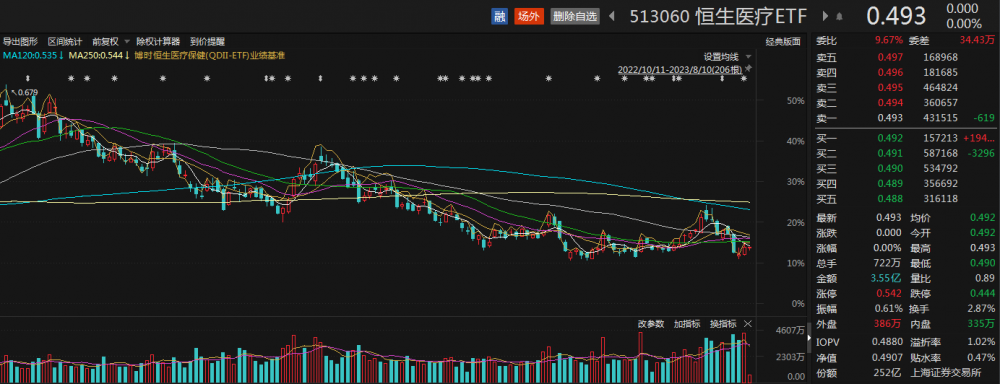
Task: Click the 净值 value 0.4907
Action: pos(888,357)
